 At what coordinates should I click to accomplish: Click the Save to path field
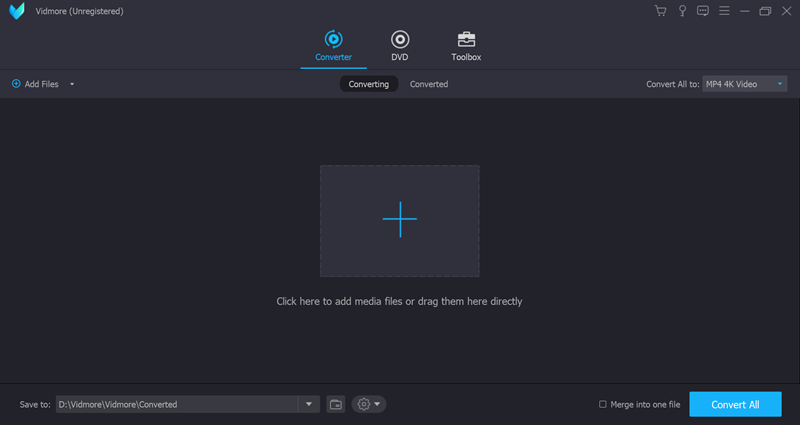click(176, 404)
